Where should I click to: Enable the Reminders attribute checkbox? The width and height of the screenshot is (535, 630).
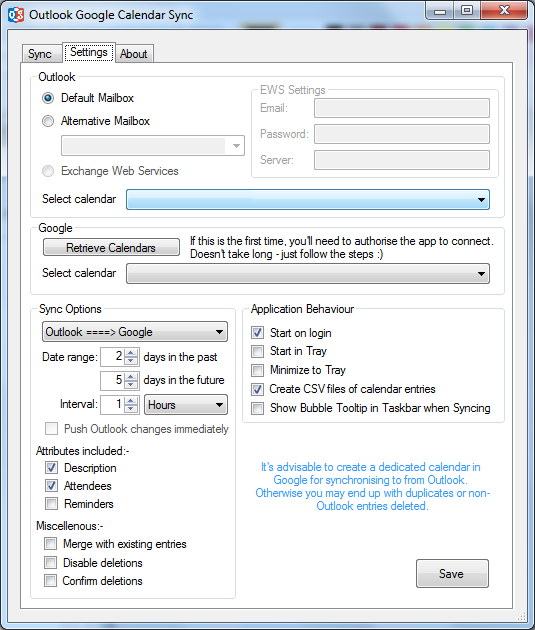tap(51, 504)
